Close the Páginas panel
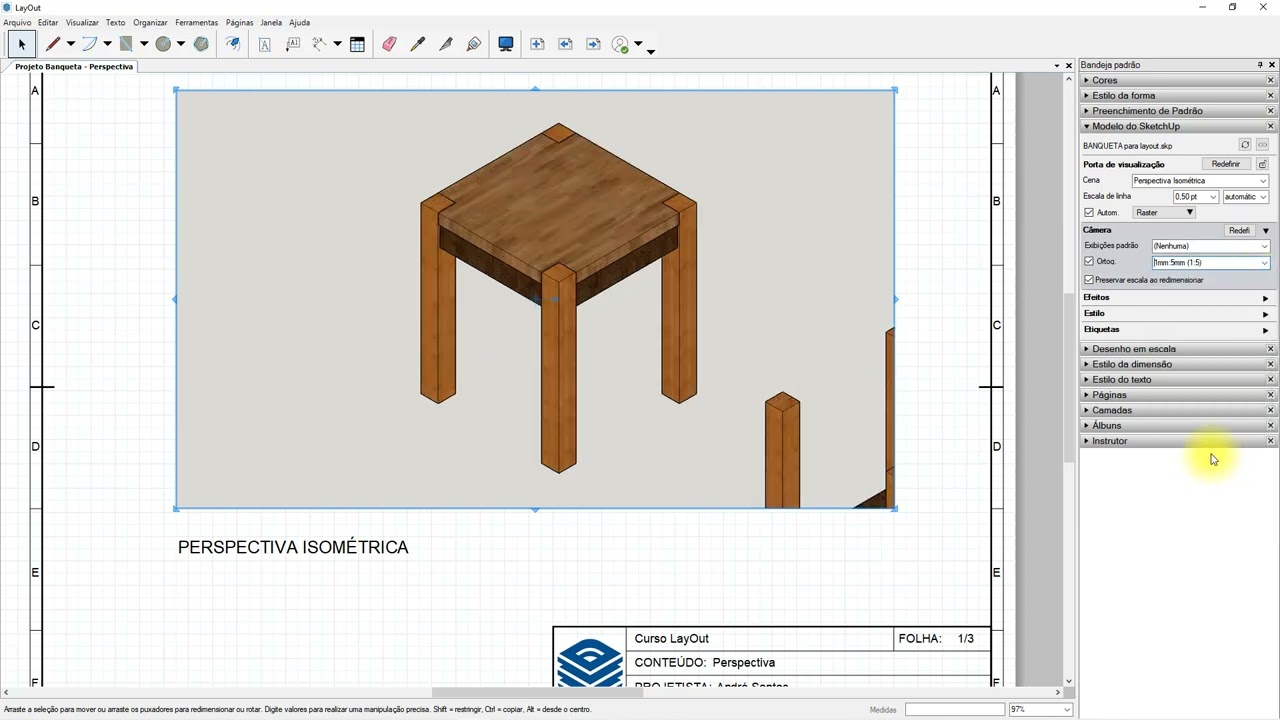The height and width of the screenshot is (720, 1280). click(x=1271, y=395)
